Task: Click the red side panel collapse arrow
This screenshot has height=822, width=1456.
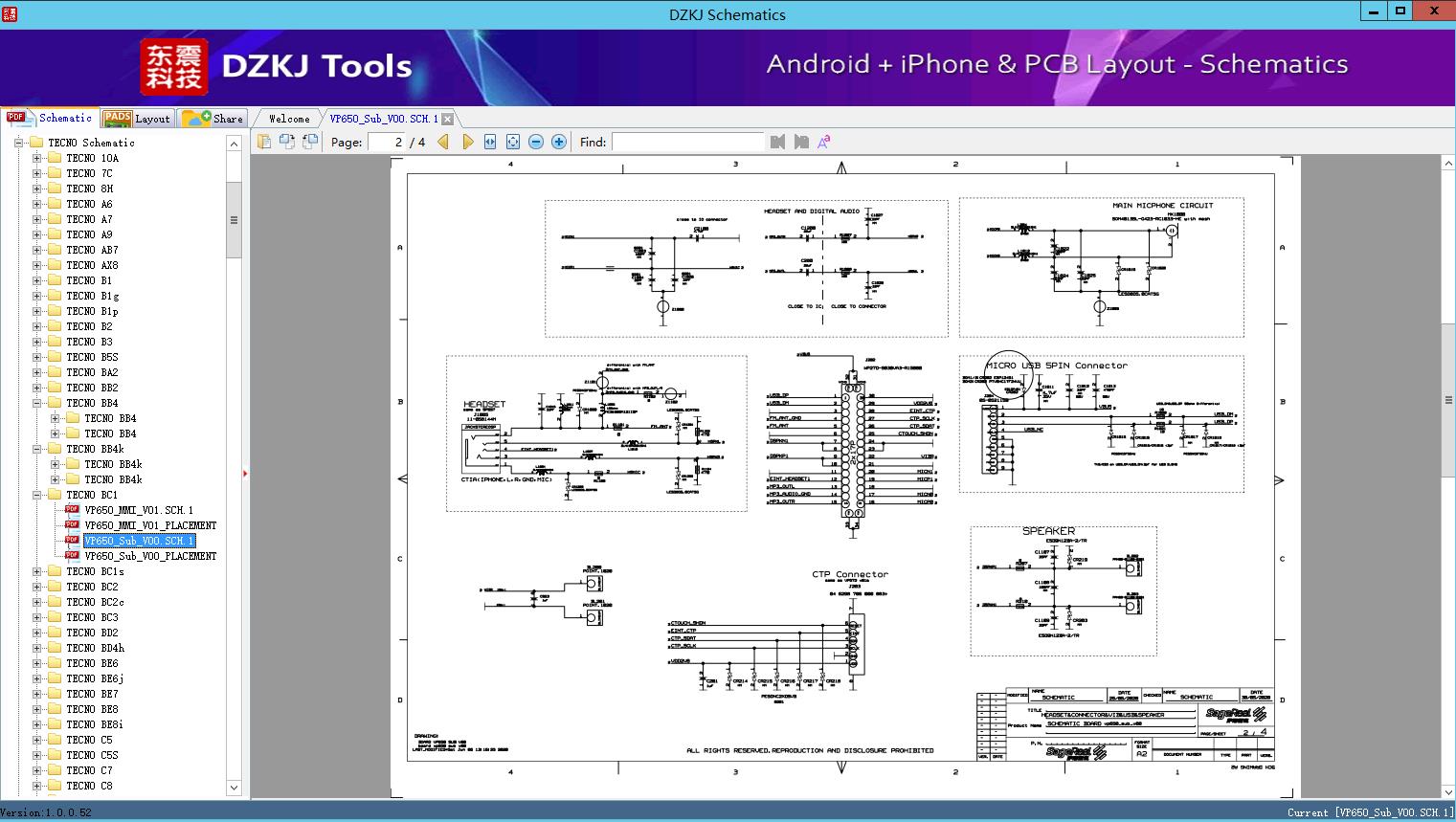Action: point(245,473)
